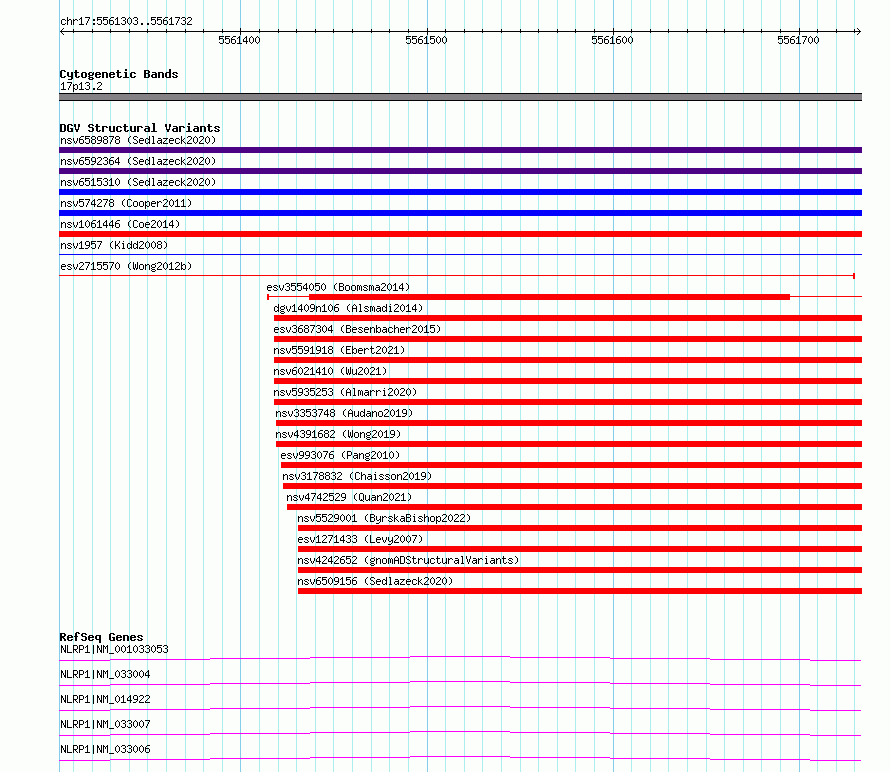Click transcript NLRP1|NM_033007
This screenshot has width=890, height=772.
click(105, 724)
